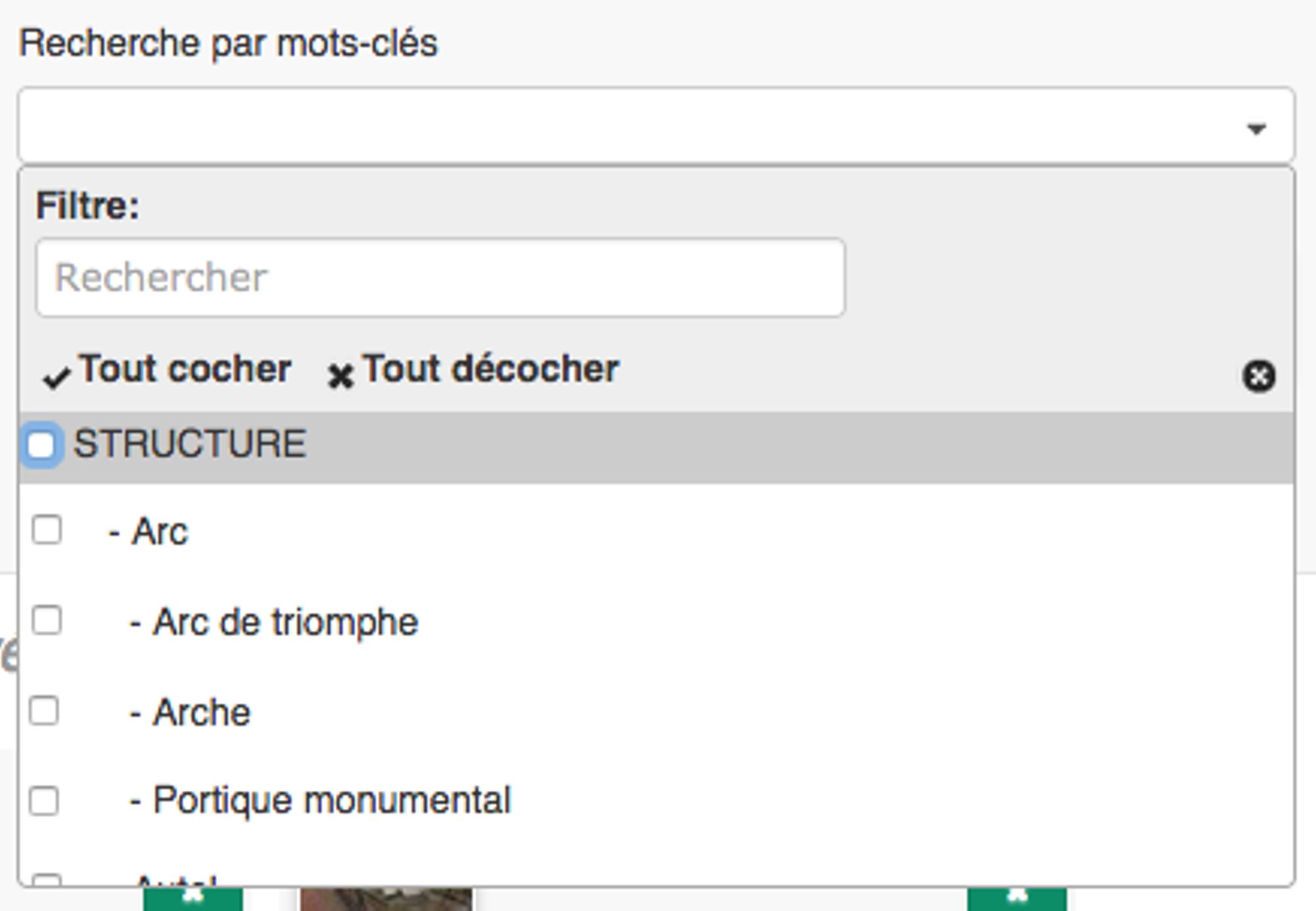This screenshot has width=1316, height=911.
Task: Tick the Portique monumental checkbox
Action: coord(44,800)
